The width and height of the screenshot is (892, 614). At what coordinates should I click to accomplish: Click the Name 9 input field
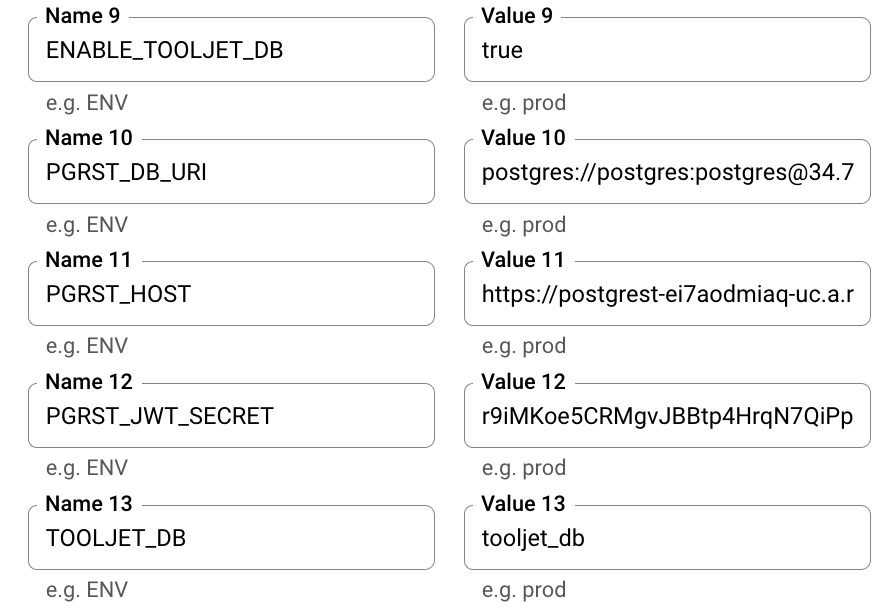point(231,50)
